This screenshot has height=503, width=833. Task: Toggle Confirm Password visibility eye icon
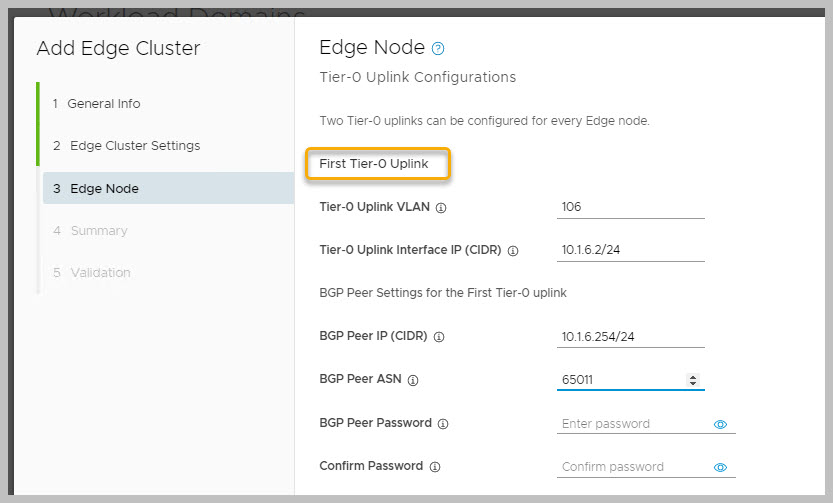coord(720,467)
